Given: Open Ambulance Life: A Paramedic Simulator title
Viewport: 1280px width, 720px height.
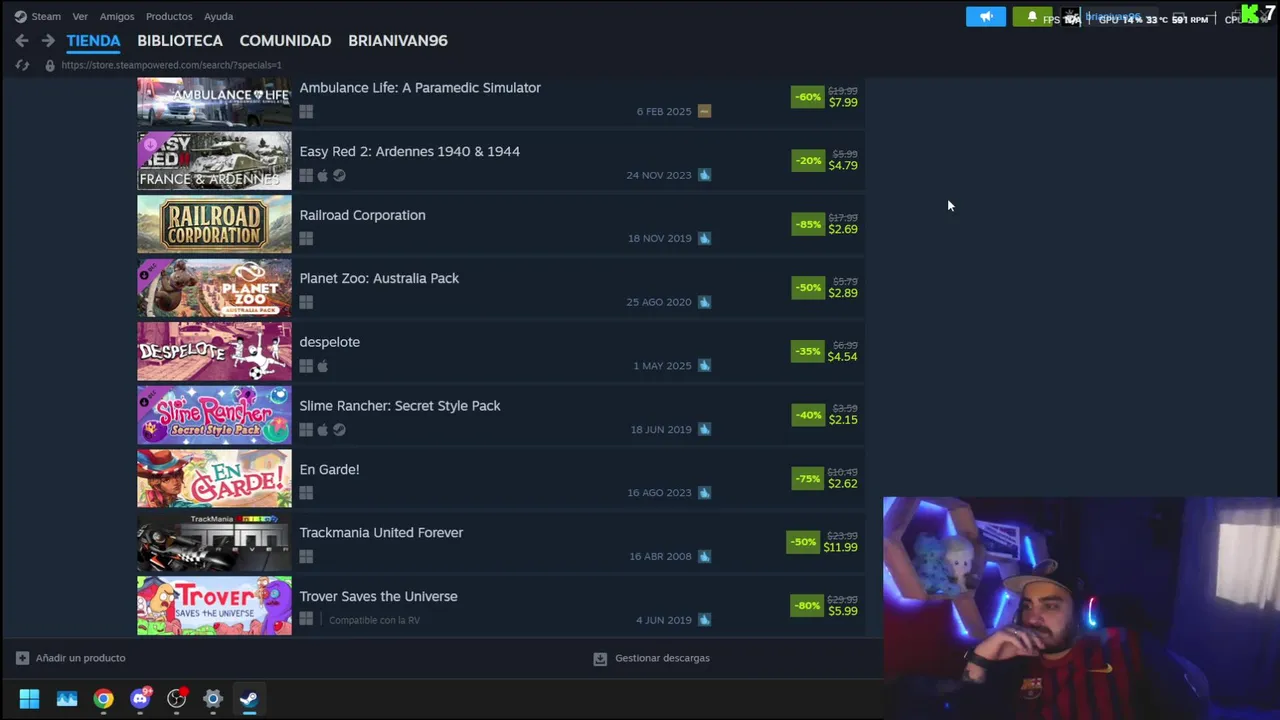Looking at the screenshot, I should click(x=420, y=88).
